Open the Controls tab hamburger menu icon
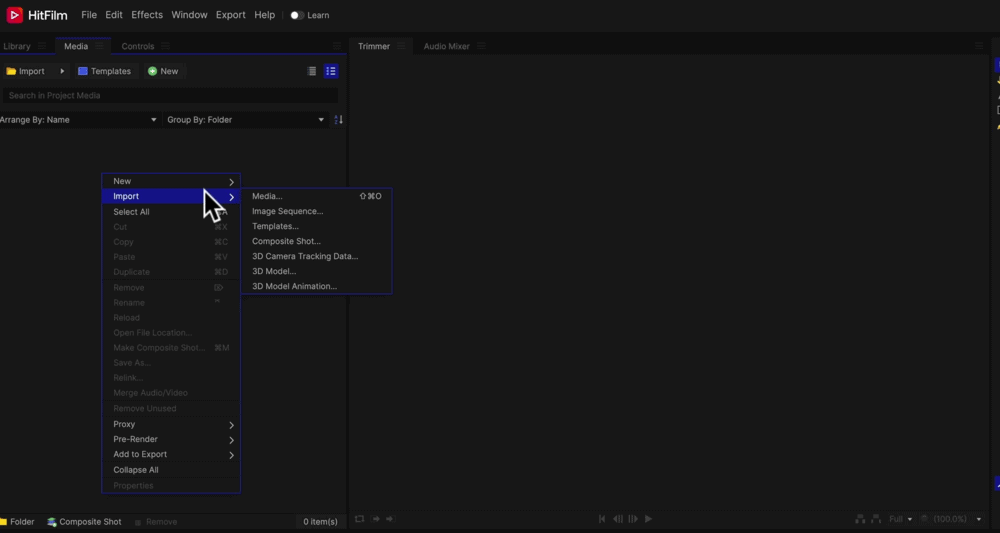 click(x=166, y=46)
